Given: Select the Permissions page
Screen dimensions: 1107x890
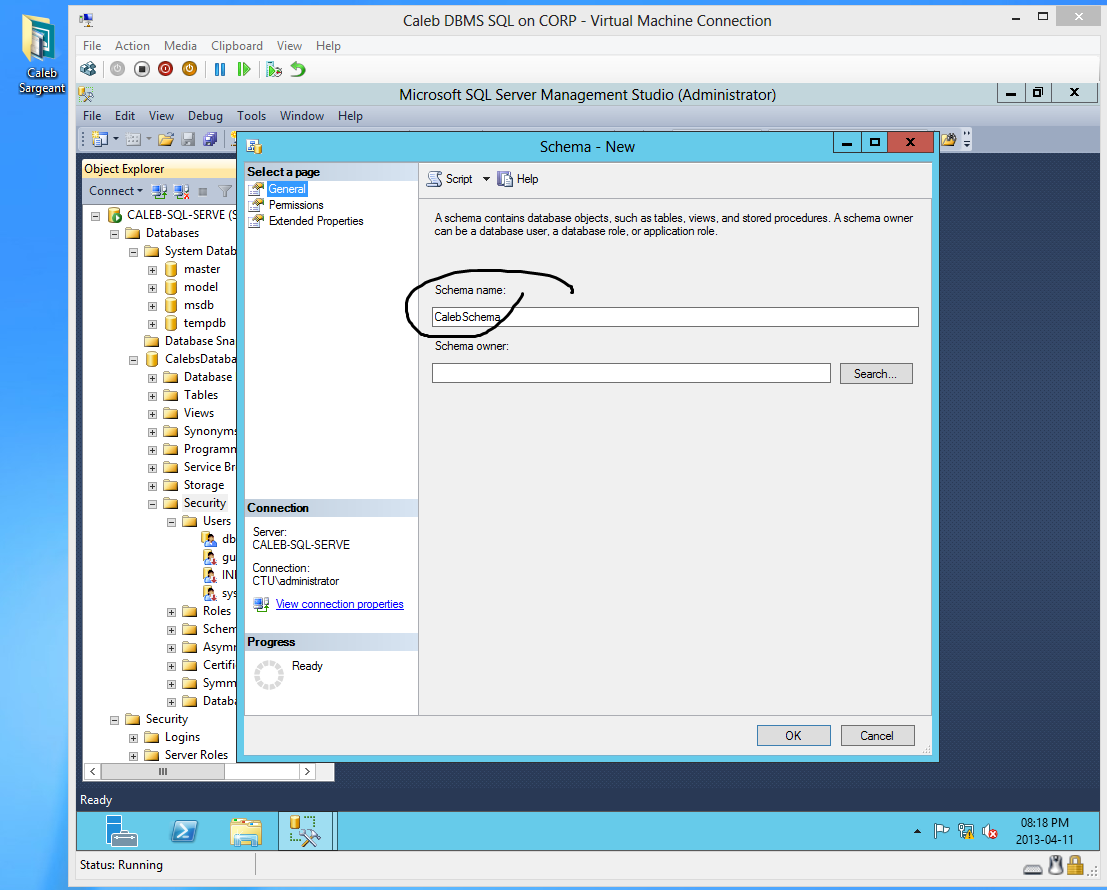Looking at the screenshot, I should [x=296, y=205].
